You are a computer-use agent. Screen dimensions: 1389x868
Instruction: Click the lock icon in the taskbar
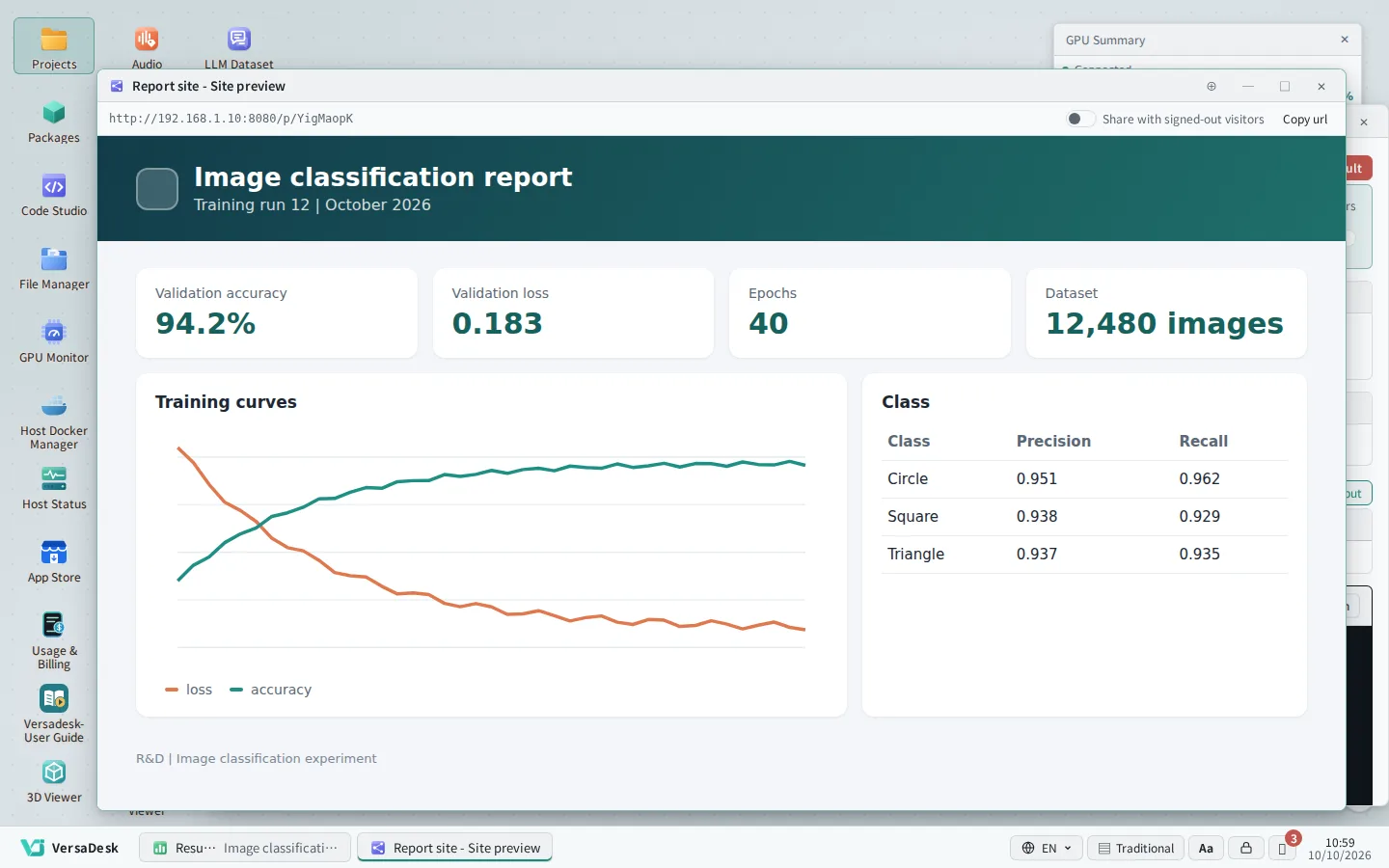pos(1246,848)
